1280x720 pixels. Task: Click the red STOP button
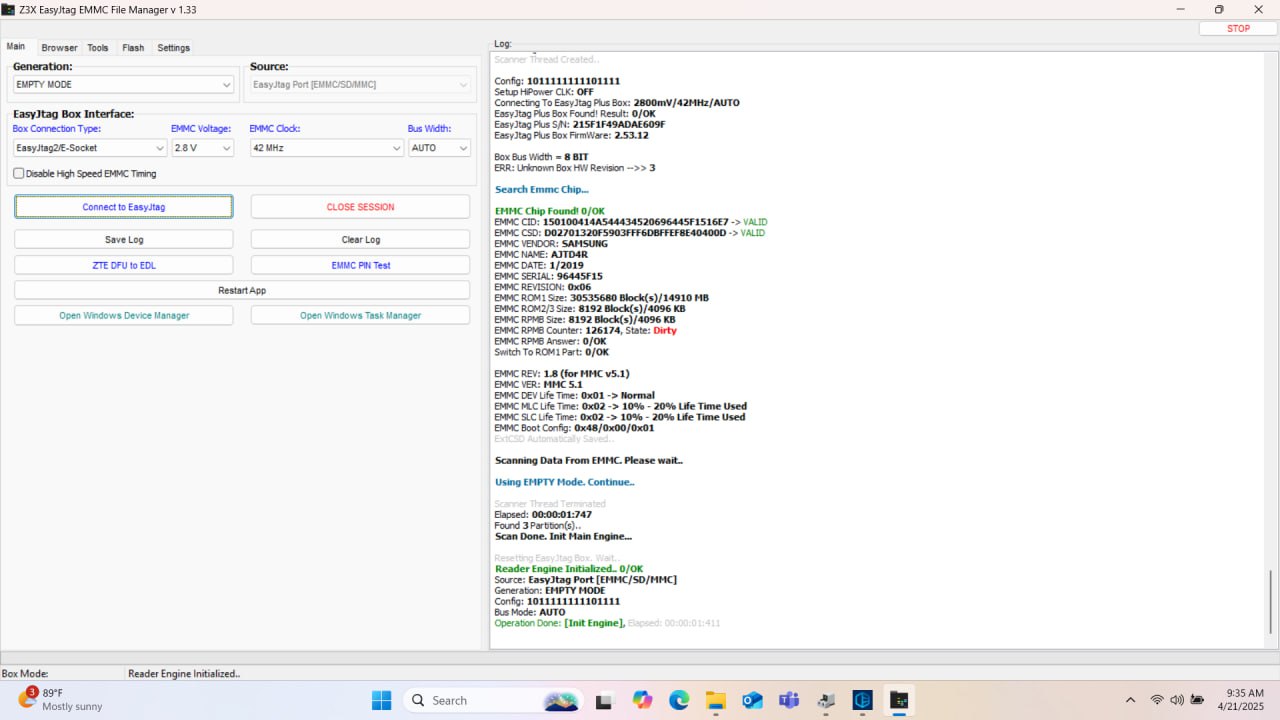click(x=1238, y=28)
